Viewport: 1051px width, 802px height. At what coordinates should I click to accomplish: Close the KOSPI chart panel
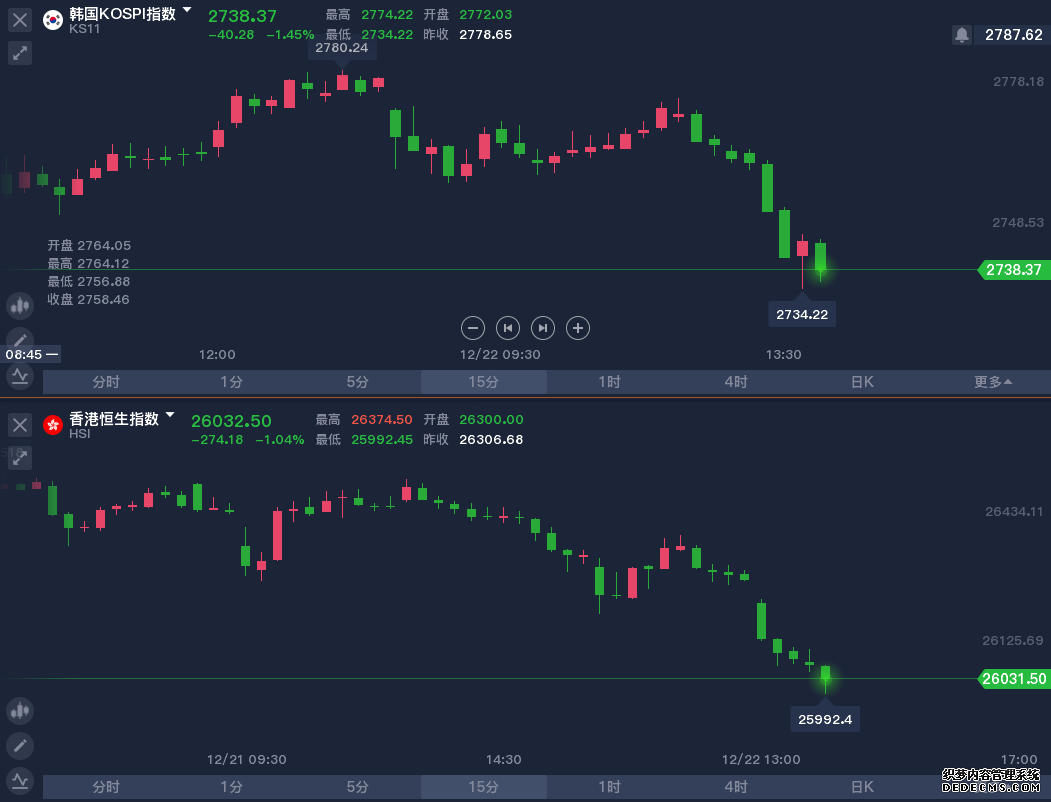point(20,20)
